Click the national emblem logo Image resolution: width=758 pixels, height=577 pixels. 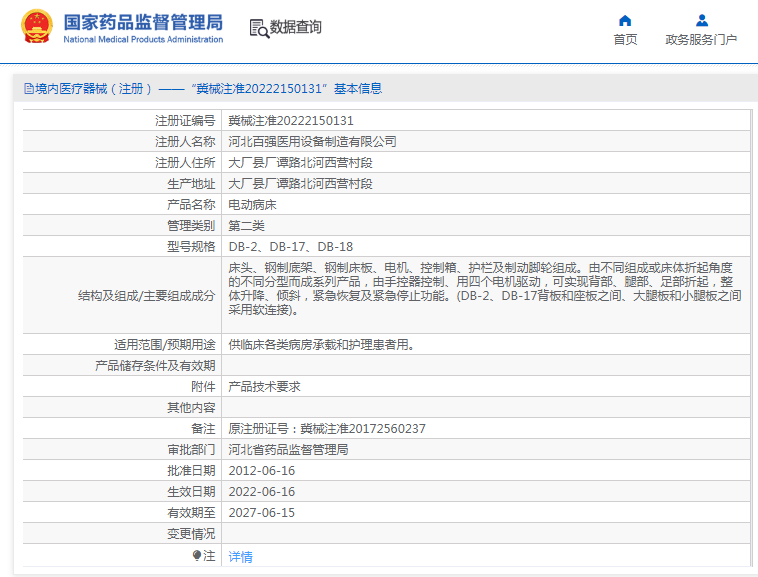coord(37,27)
